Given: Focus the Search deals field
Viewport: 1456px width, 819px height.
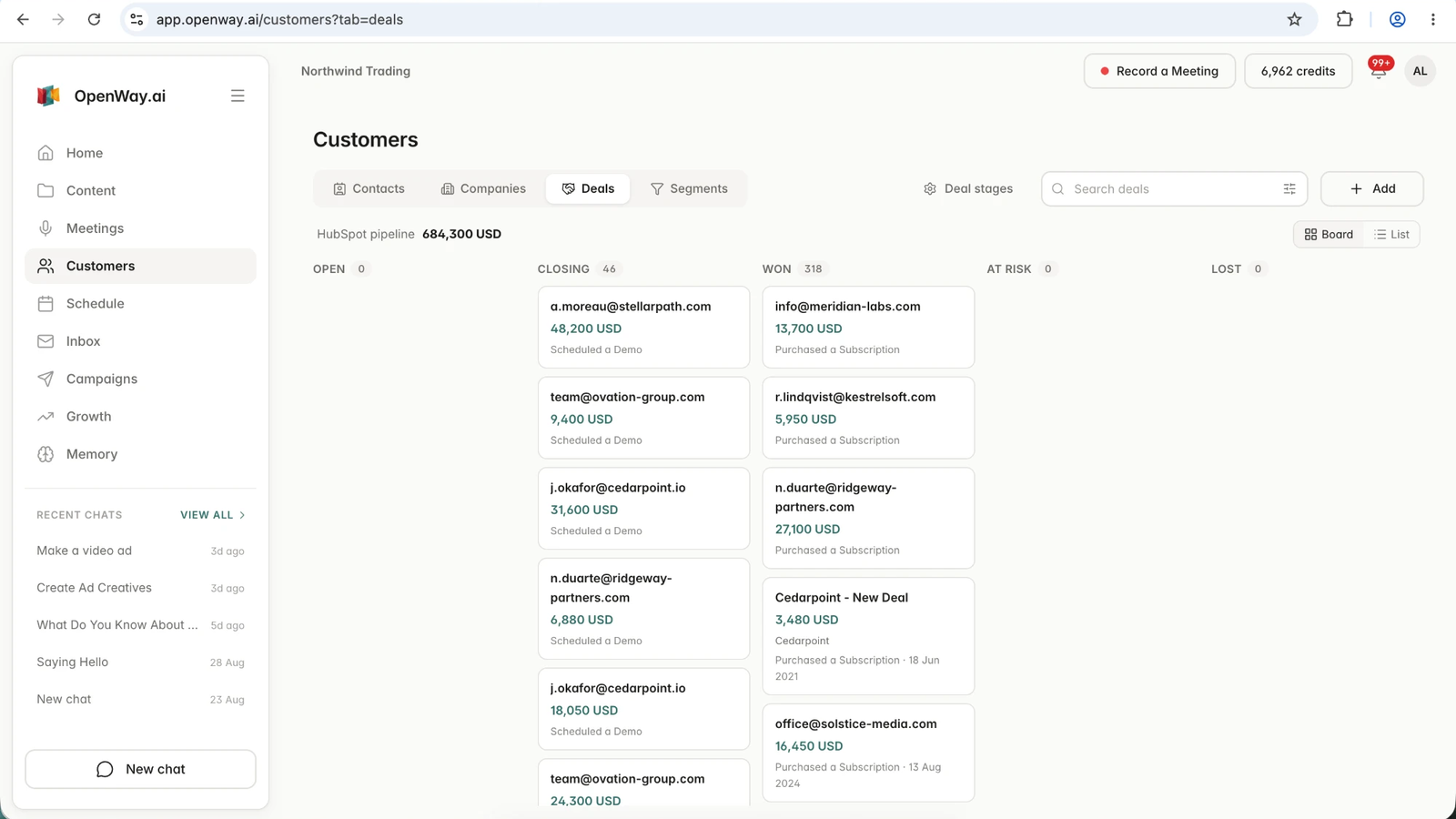Looking at the screenshot, I should click(1174, 188).
